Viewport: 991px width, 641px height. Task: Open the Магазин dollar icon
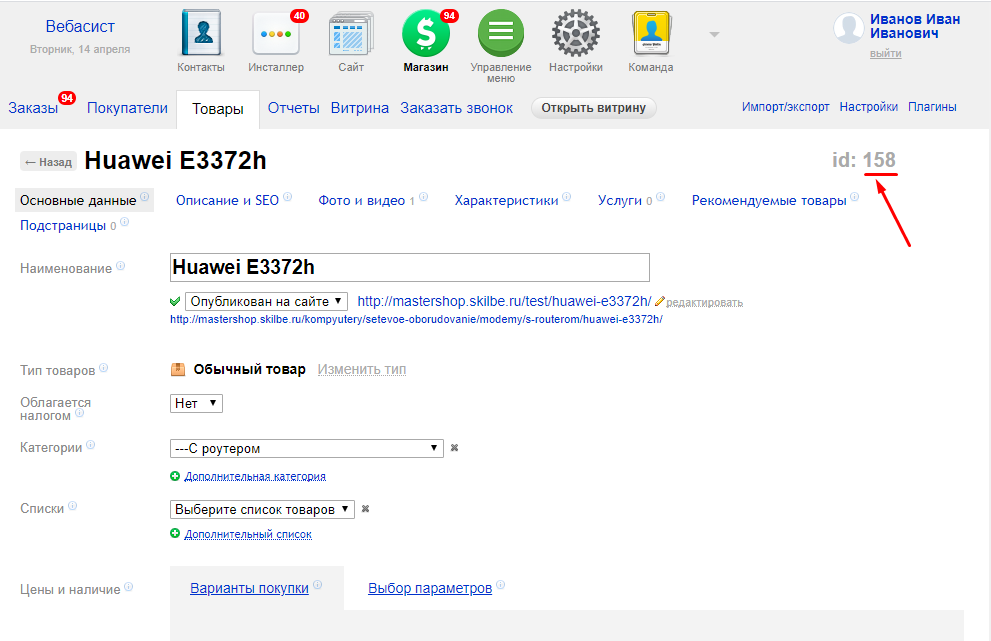coord(426,34)
